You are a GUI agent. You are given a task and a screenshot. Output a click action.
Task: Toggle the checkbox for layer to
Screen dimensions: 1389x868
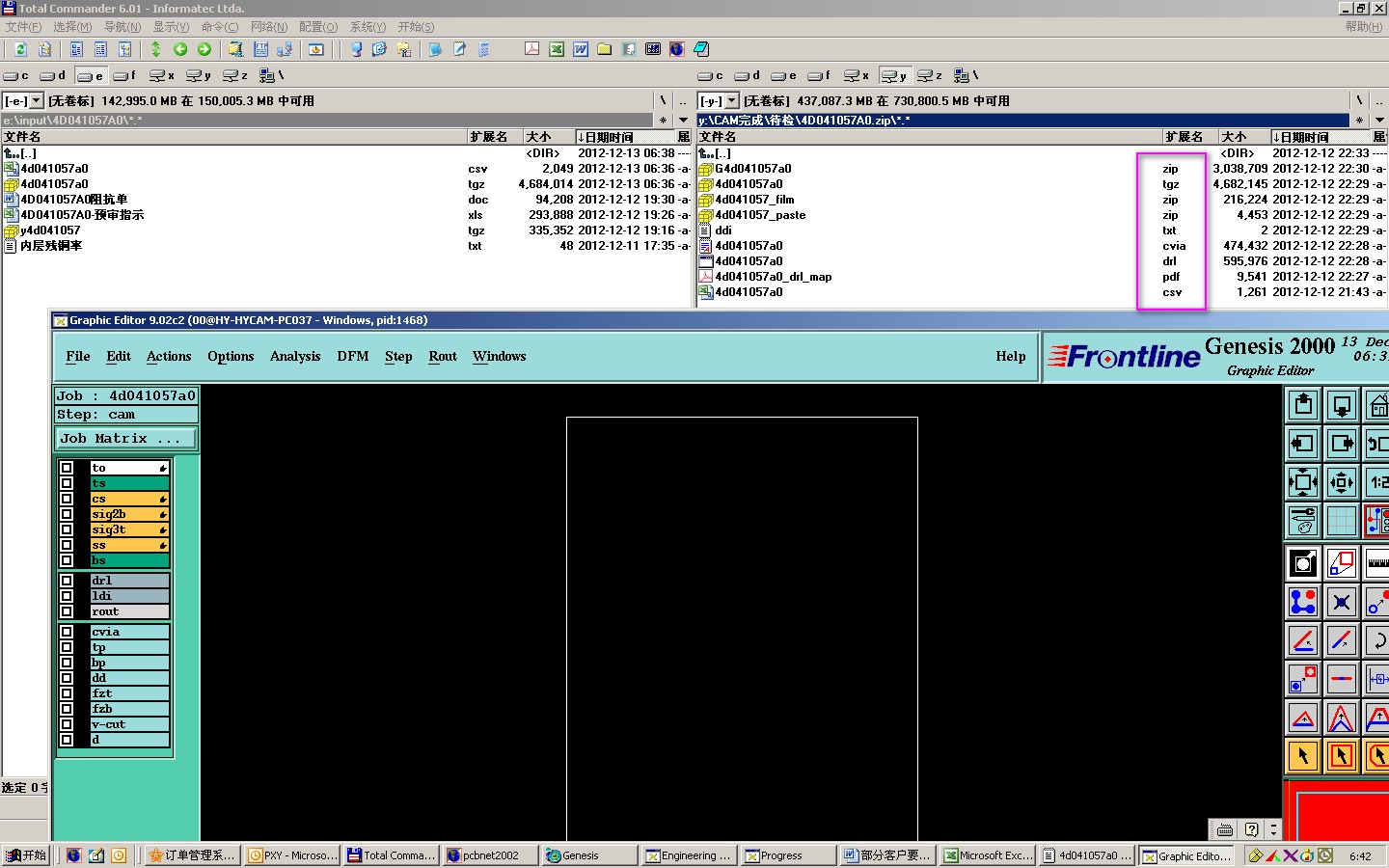point(67,468)
